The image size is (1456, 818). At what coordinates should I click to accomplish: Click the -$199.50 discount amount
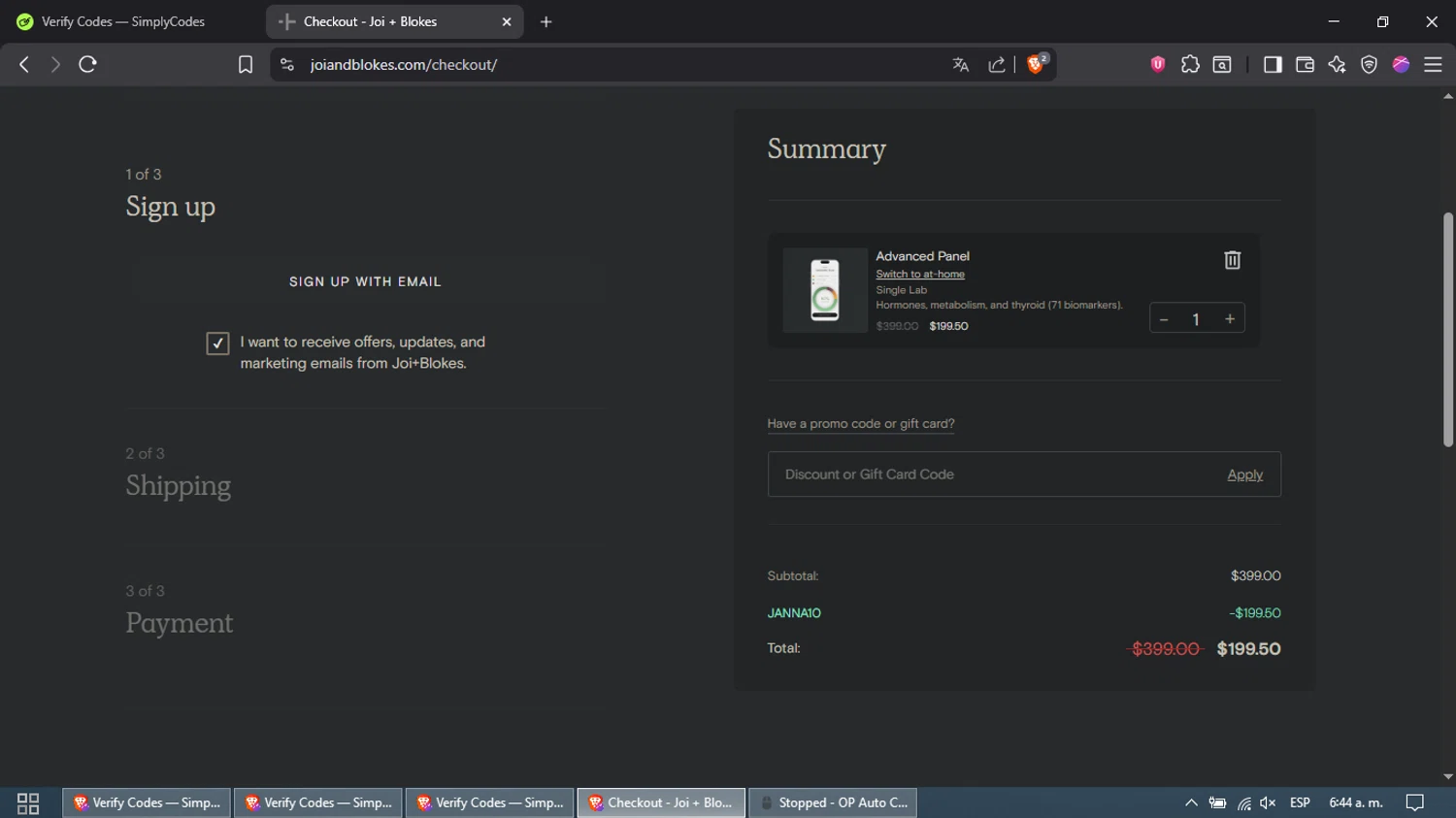pos(1255,613)
